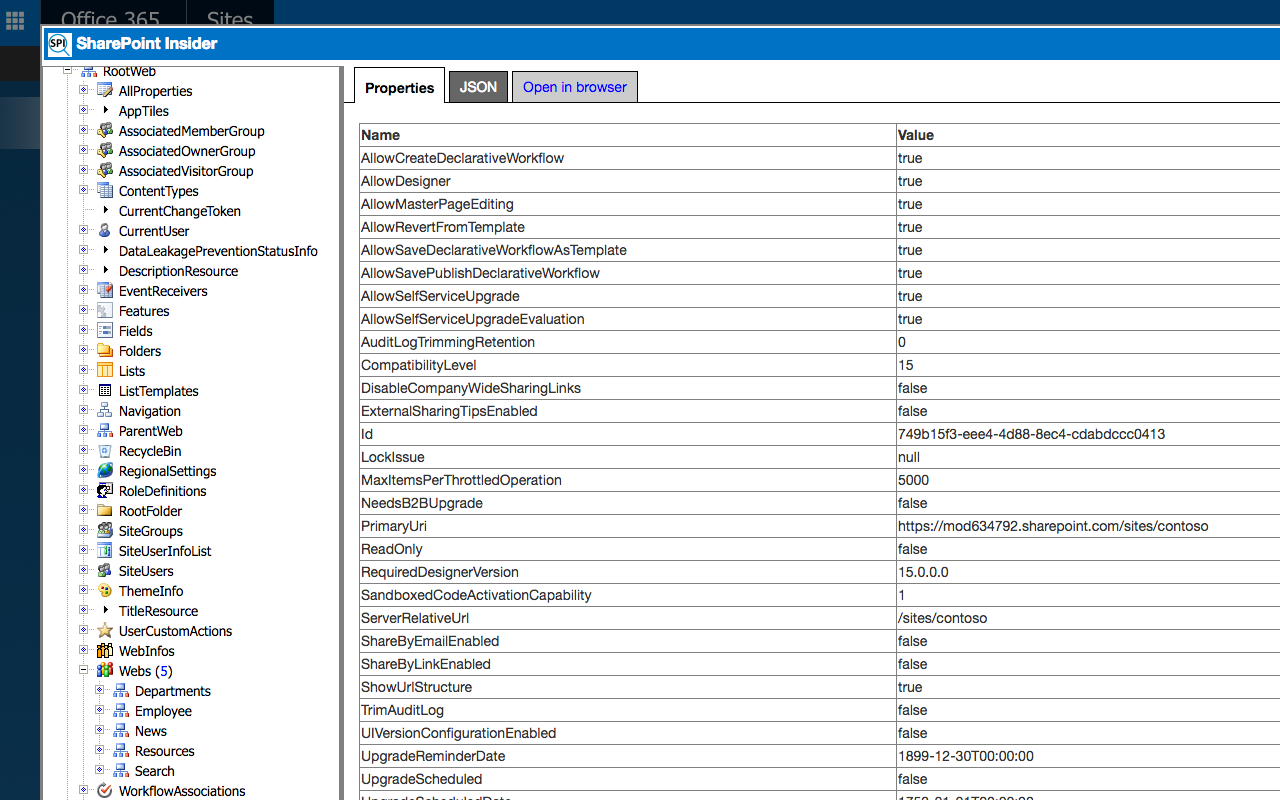Click the Folders folder icon
This screenshot has width=1280, height=800.
click(105, 351)
